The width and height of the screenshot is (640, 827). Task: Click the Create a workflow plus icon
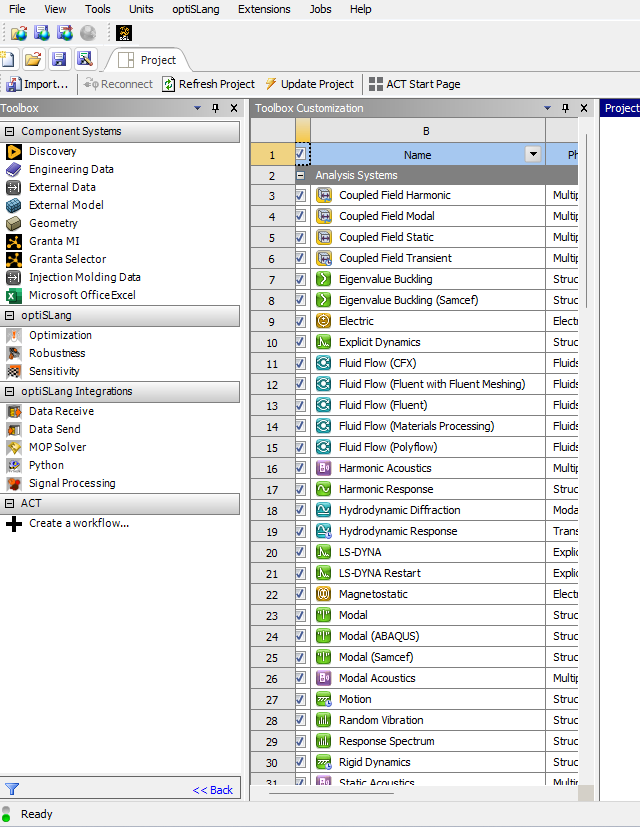(x=14, y=524)
